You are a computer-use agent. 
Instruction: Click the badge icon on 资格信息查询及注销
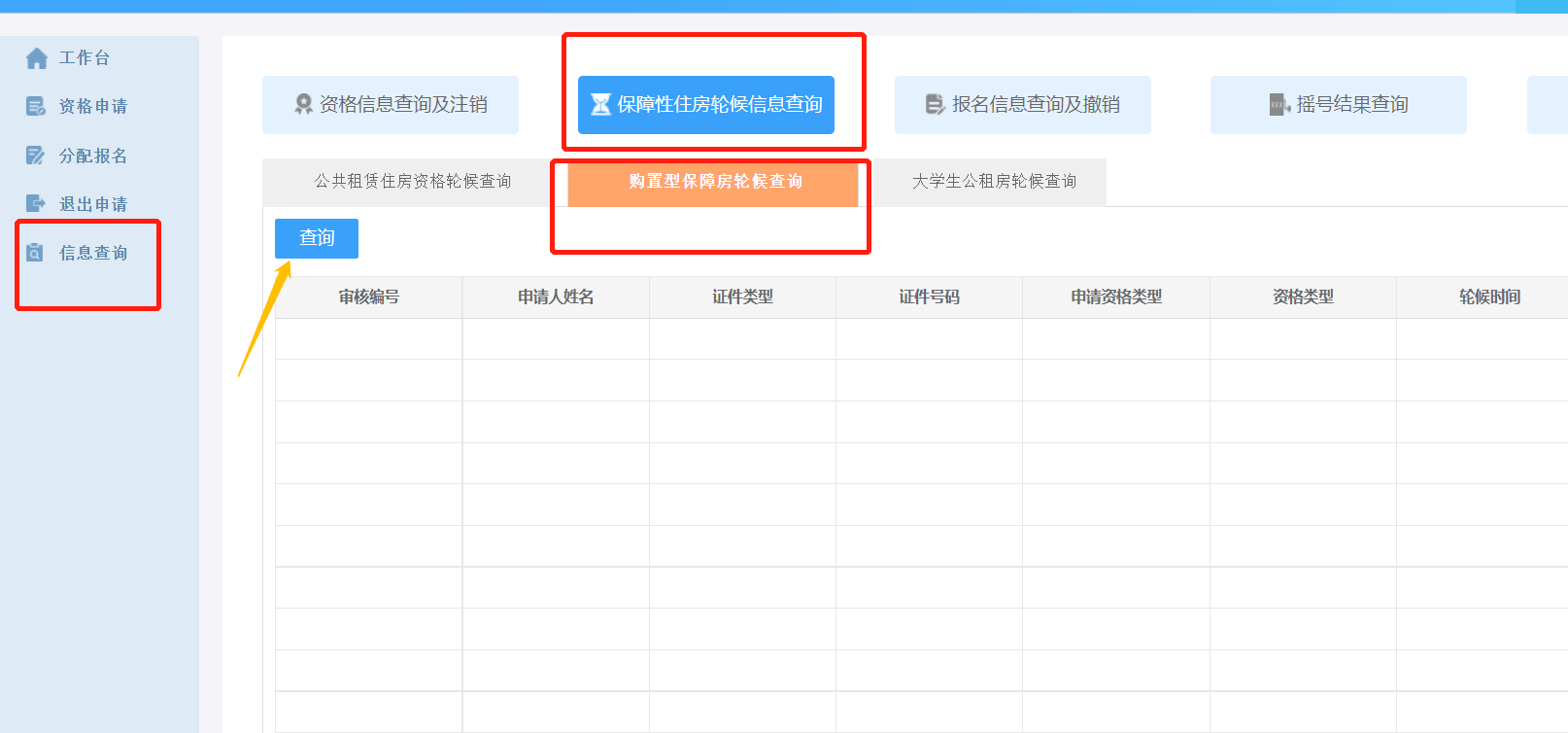(304, 104)
